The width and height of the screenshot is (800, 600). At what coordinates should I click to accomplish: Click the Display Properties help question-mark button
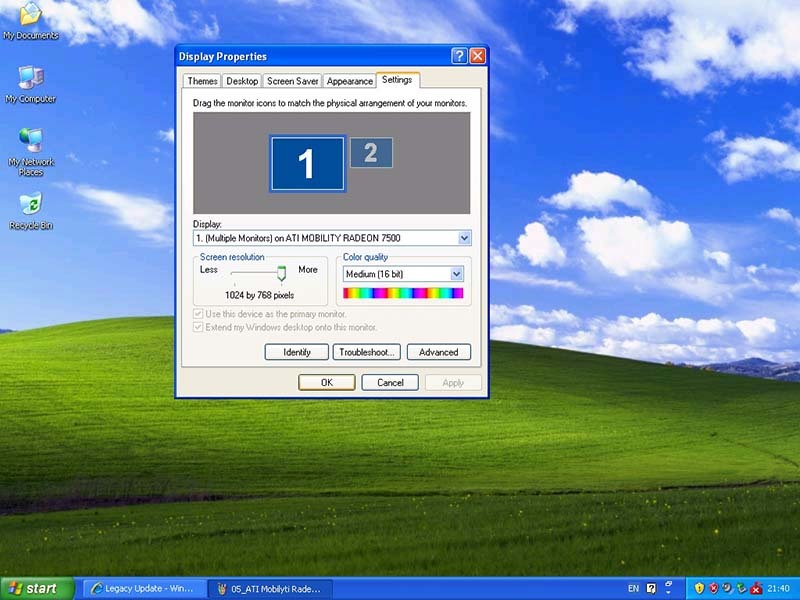click(x=459, y=56)
